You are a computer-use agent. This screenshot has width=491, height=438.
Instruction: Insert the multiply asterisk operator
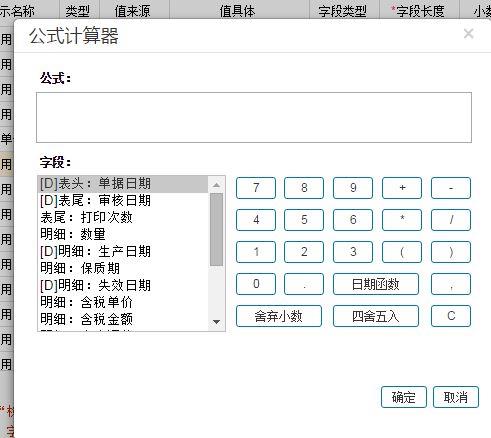point(402,220)
